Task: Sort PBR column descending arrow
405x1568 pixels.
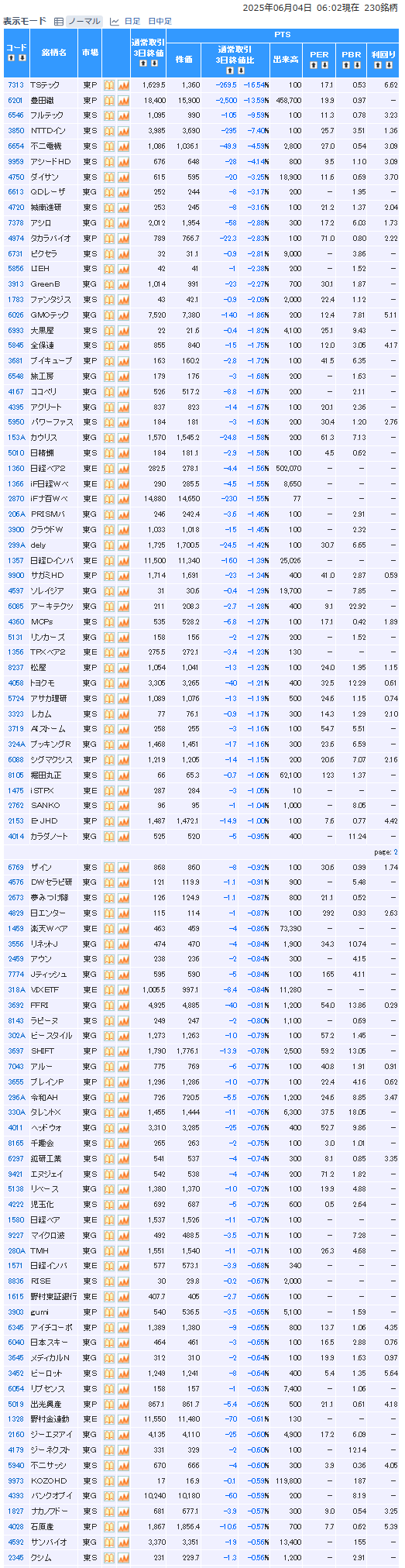Action: (x=357, y=65)
